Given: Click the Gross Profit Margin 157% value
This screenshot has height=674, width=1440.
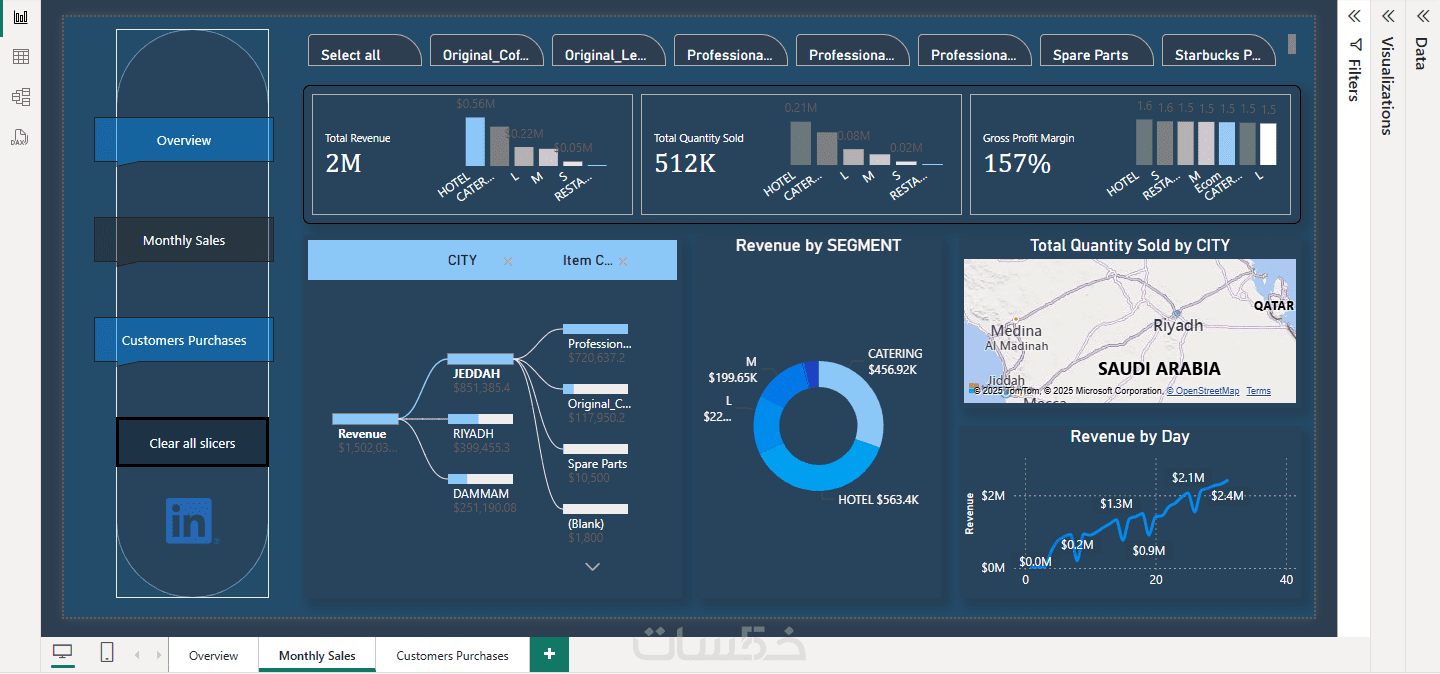Looking at the screenshot, I should point(1017,163).
